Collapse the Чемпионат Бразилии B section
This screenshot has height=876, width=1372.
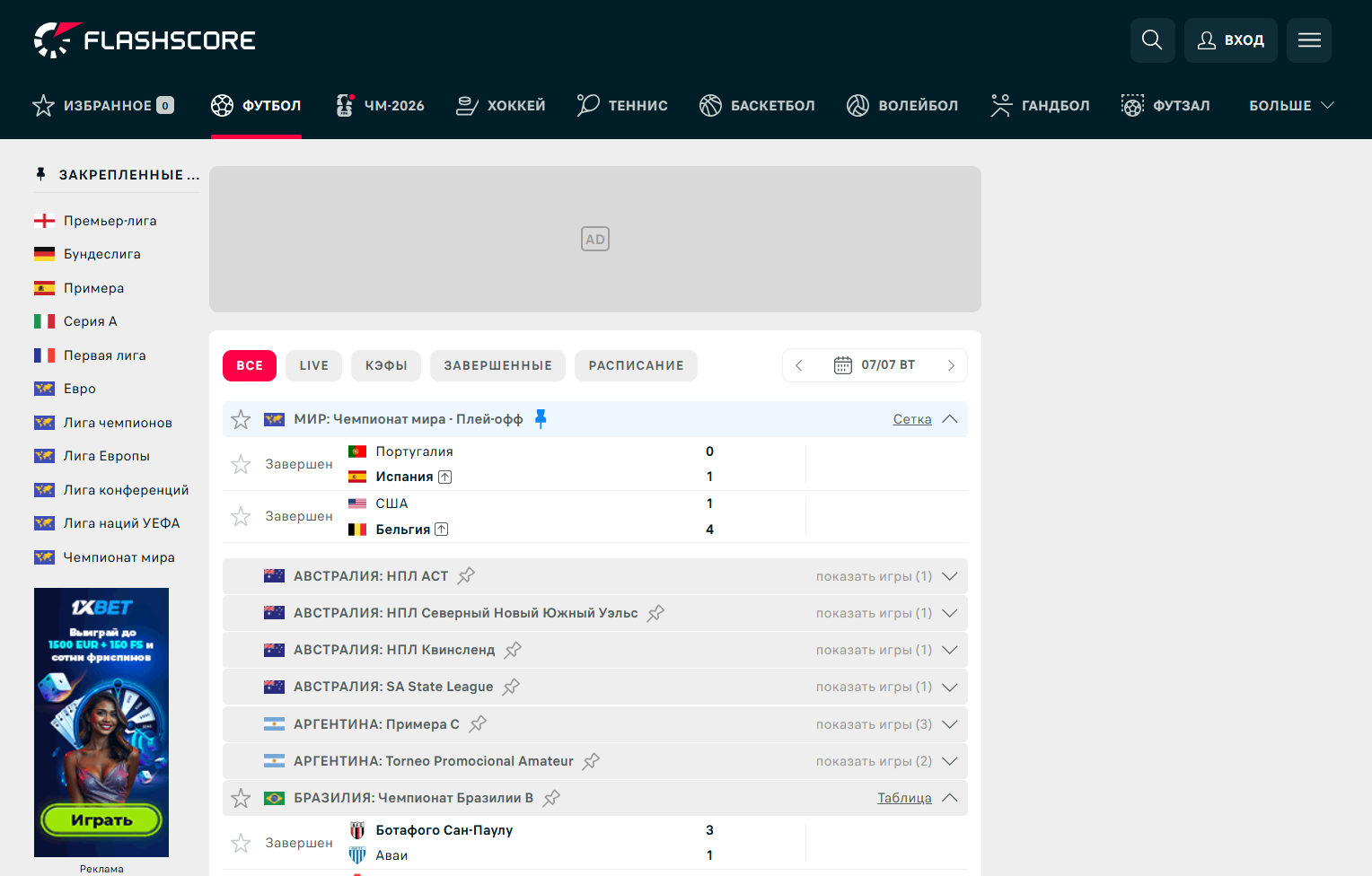[x=950, y=798]
